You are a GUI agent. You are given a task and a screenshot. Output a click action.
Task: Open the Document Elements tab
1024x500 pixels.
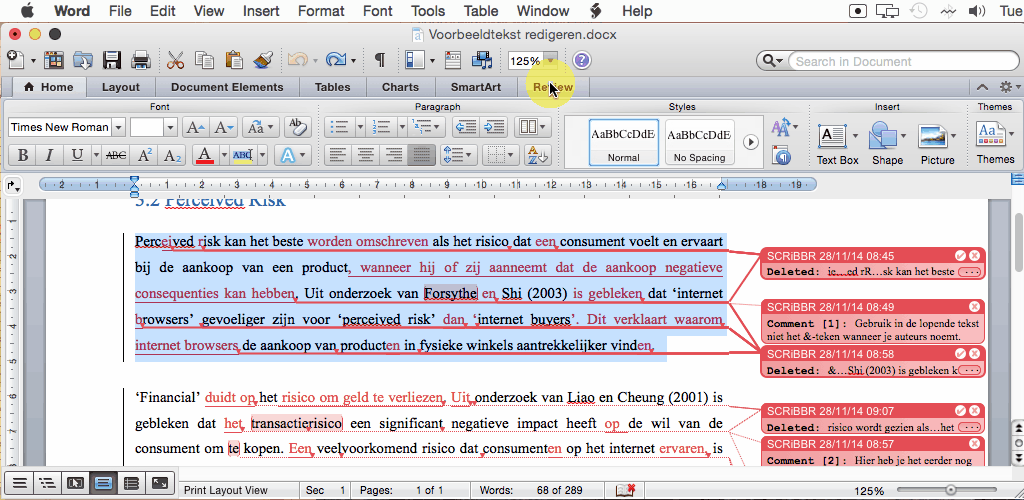tap(227, 87)
